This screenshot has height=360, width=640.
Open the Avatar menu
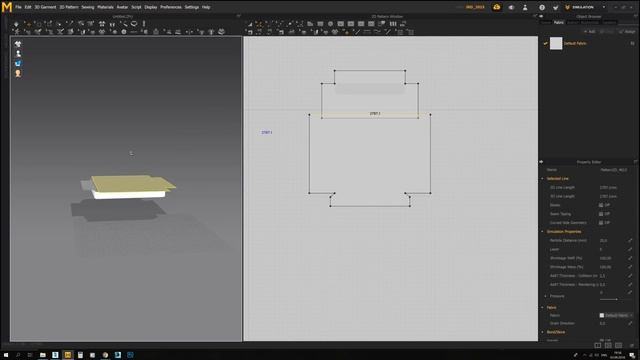pos(122,7)
